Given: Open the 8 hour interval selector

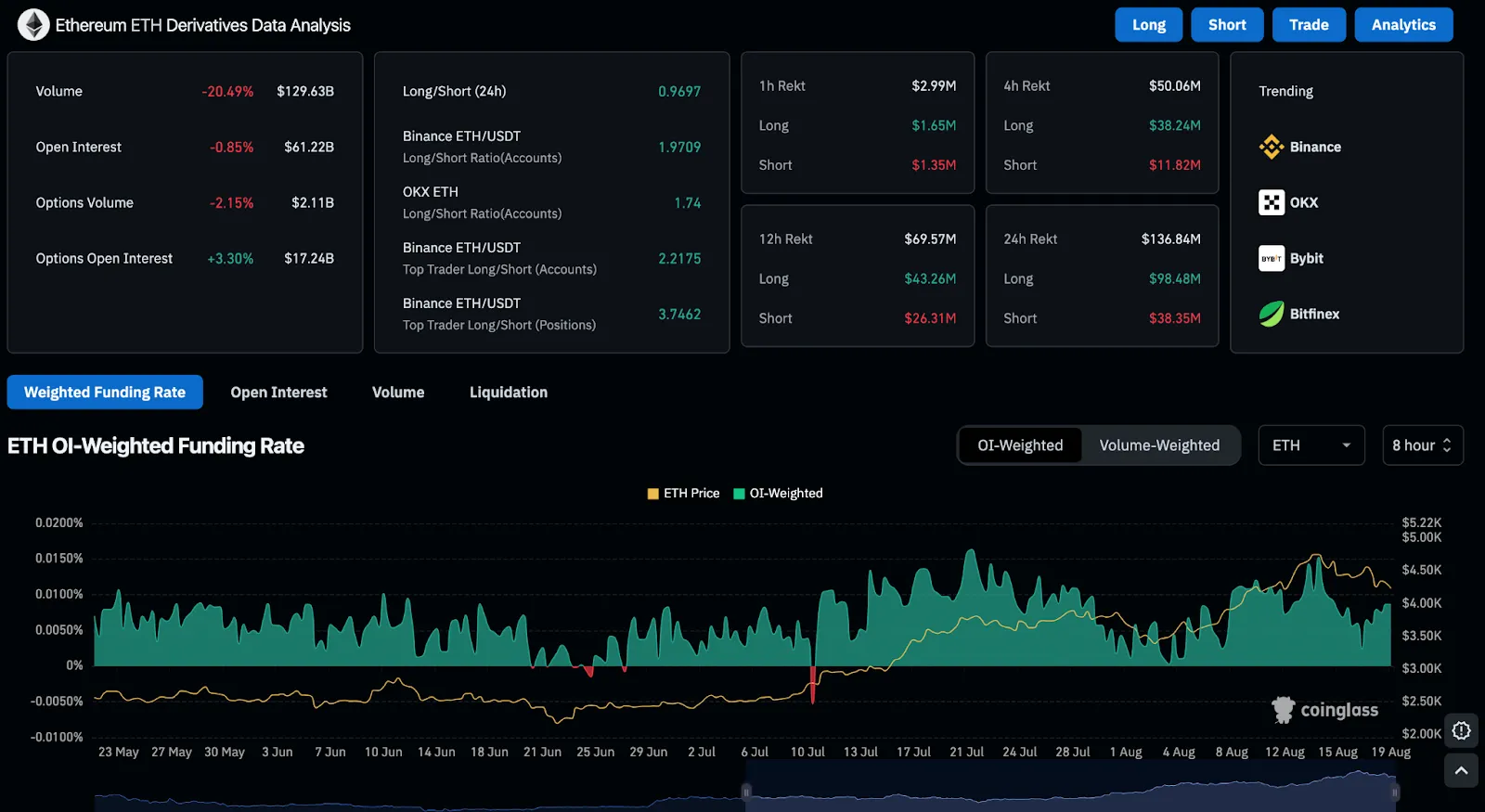Looking at the screenshot, I should (1422, 445).
